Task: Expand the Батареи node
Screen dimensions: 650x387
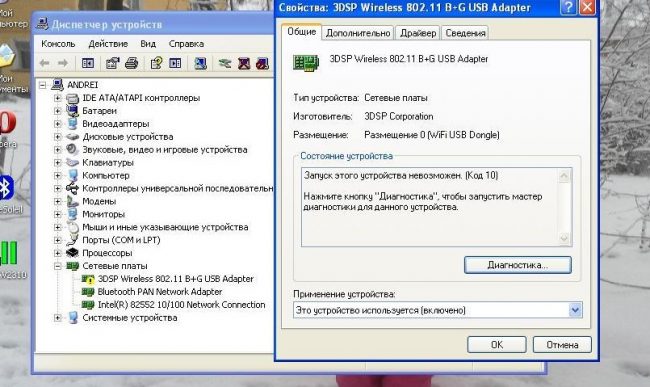Action: [58, 111]
